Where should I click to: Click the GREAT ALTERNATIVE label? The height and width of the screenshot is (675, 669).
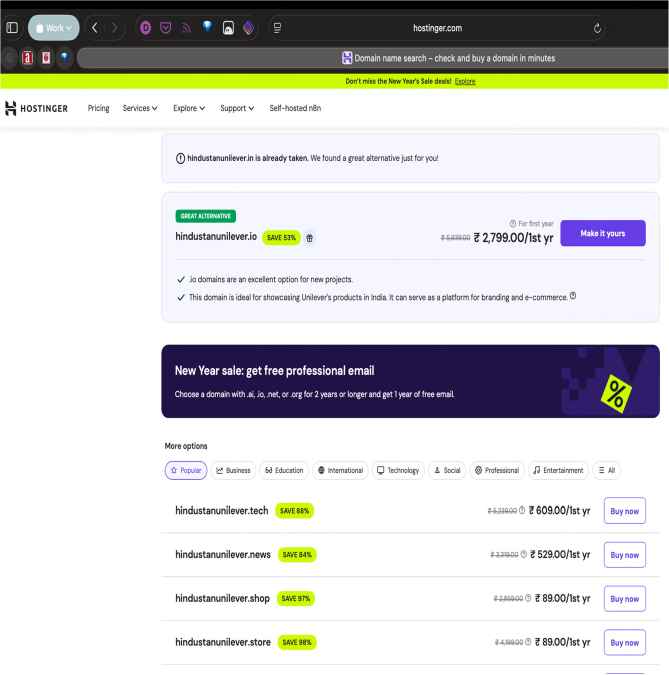click(x=205, y=216)
